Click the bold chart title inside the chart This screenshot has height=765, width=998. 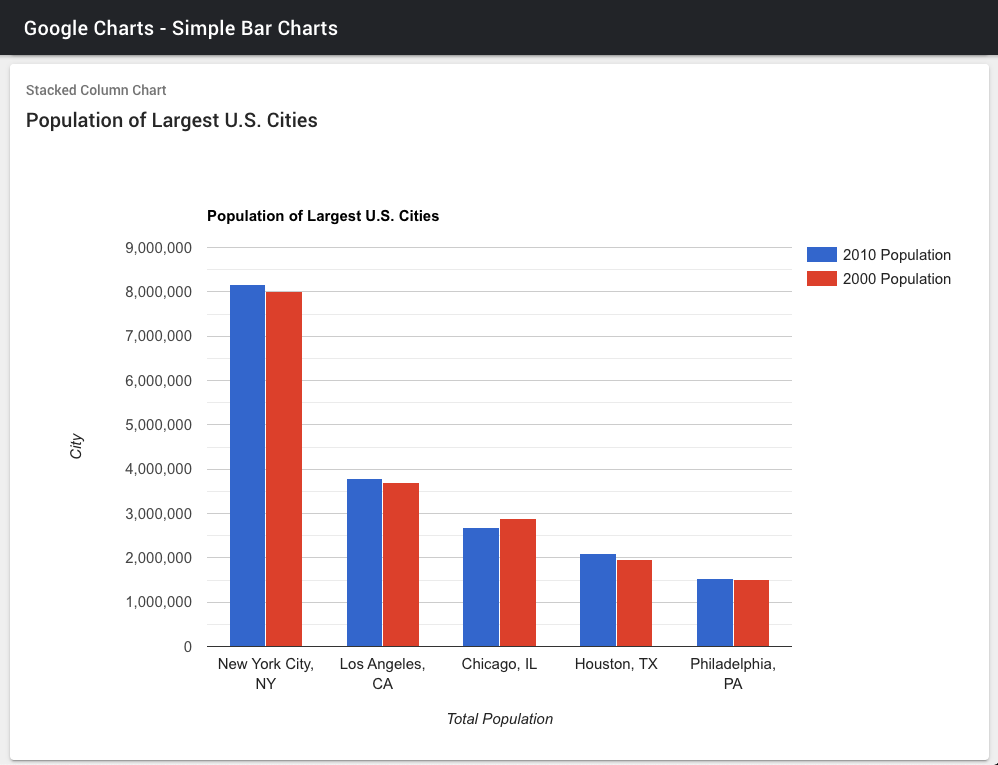pyautogui.click(x=323, y=216)
